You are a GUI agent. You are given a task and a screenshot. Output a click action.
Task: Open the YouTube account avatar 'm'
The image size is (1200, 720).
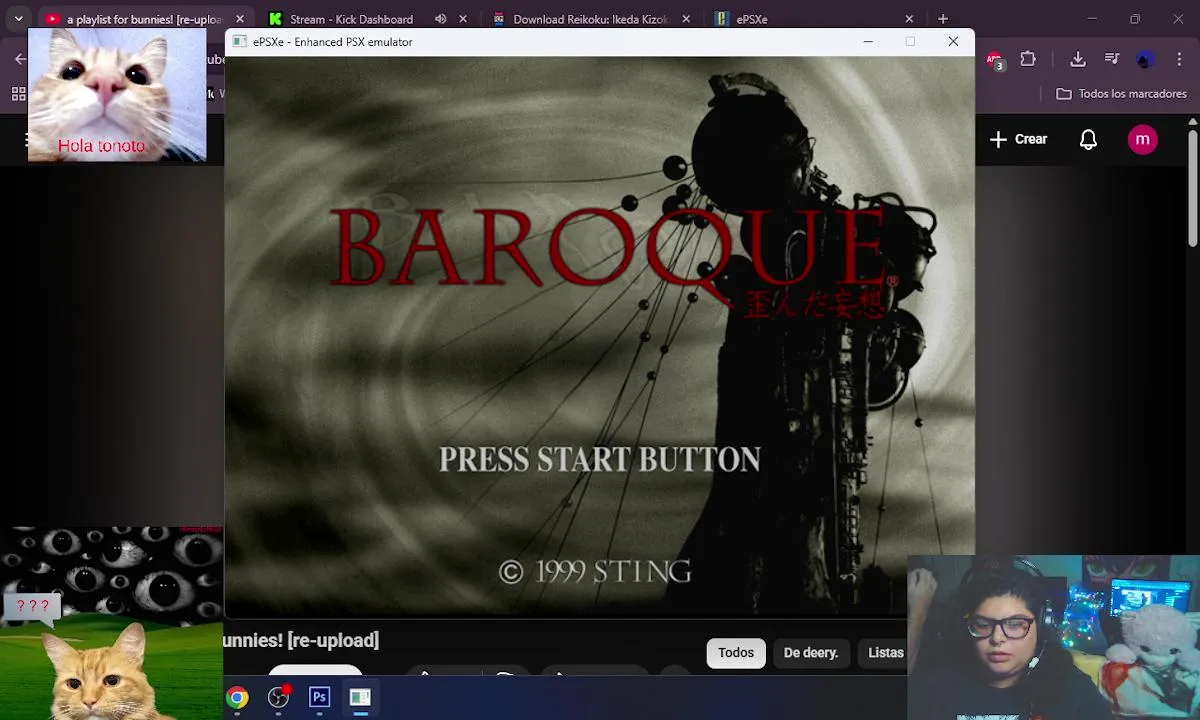click(x=1143, y=139)
